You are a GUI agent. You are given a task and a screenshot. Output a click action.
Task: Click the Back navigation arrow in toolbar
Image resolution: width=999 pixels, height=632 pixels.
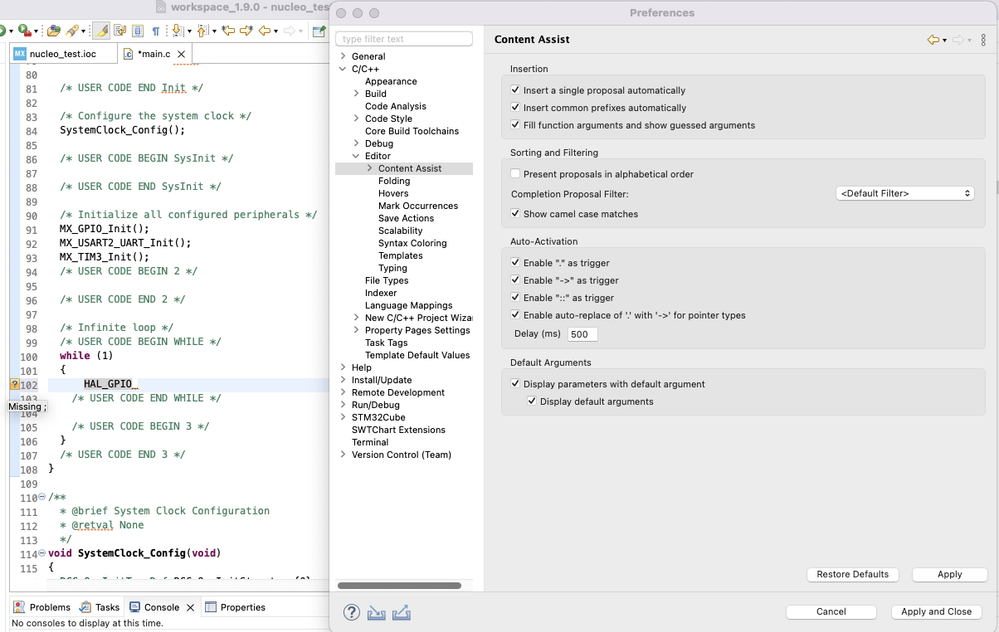(264, 30)
